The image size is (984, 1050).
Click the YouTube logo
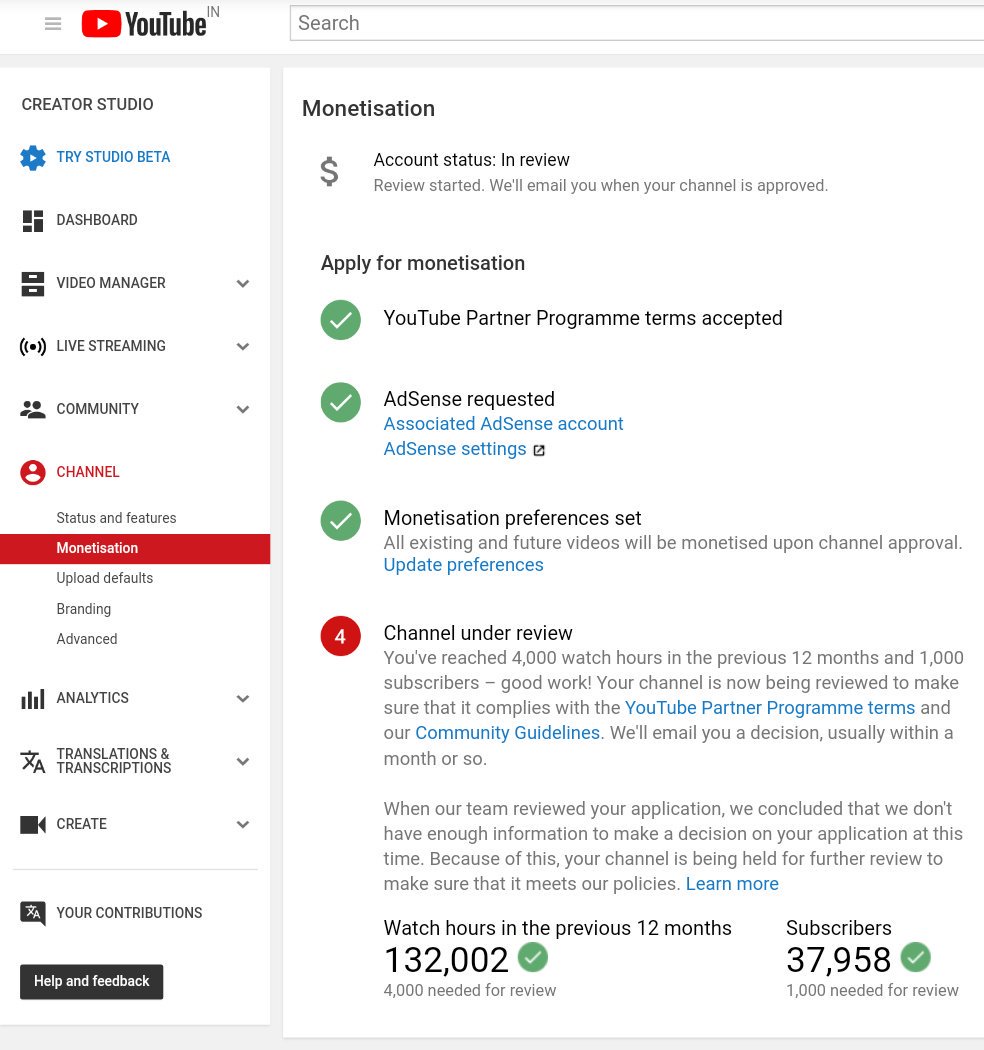point(144,24)
